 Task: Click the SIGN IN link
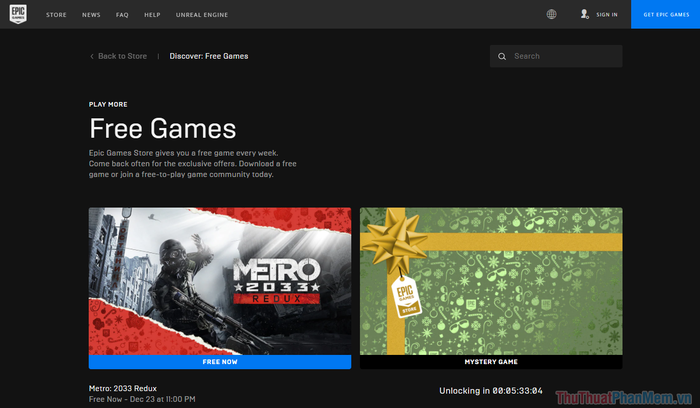point(607,15)
